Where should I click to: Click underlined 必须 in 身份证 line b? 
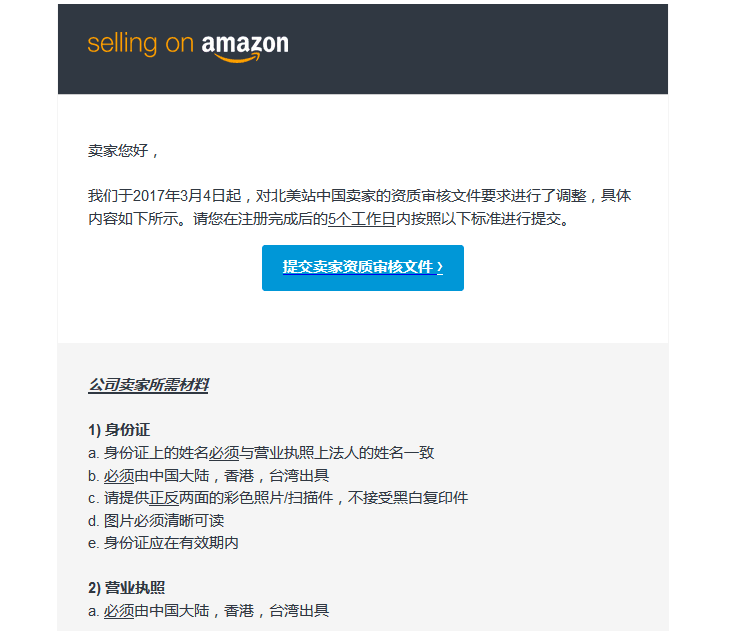point(119,476)
